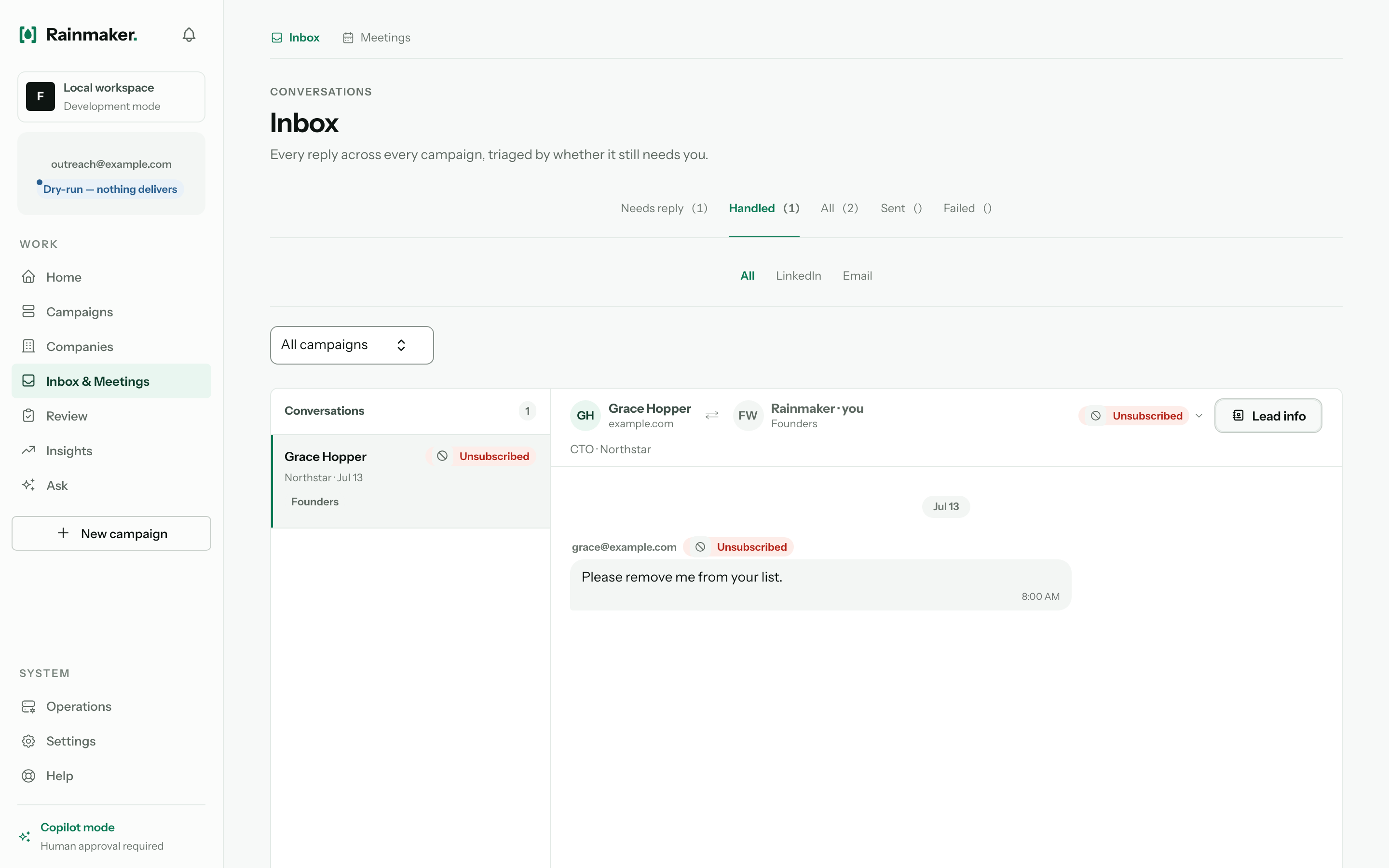Select the Handled tab
The height and width of the screenshot is (868, 1389).
click(x=764, y=208)
